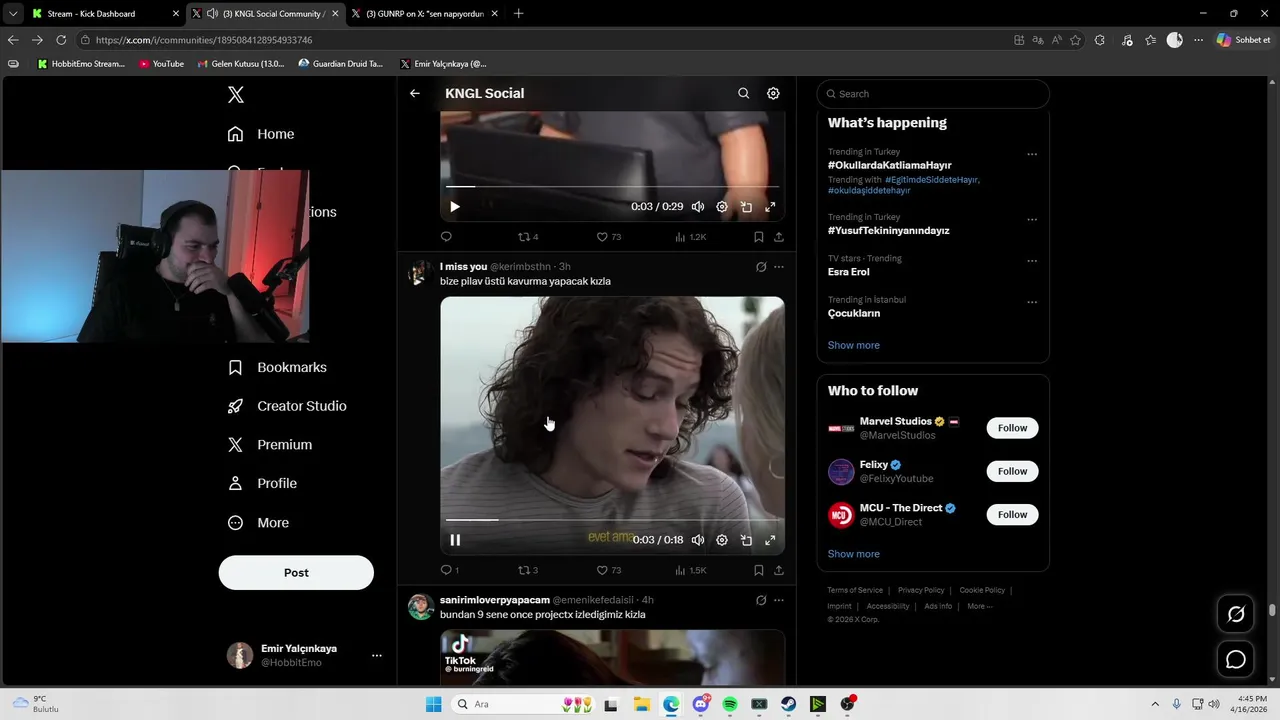Mute the 0:29 video volume
The width and height of the screenshot is (1280, 720).
pos(698,207)
